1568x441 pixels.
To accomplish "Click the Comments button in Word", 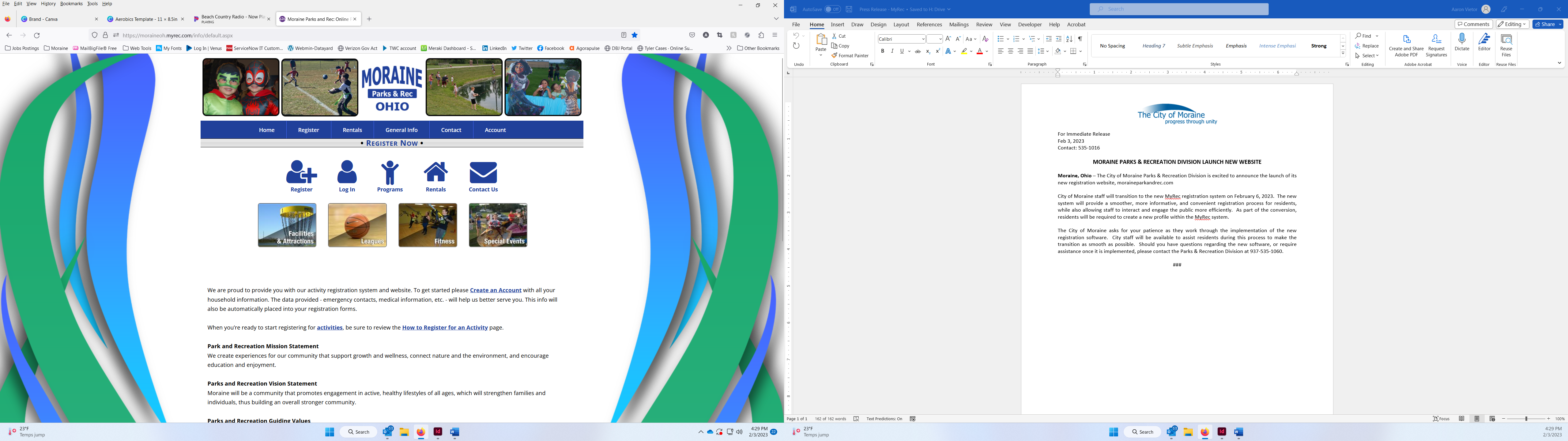I will (x=1474, y=24).
